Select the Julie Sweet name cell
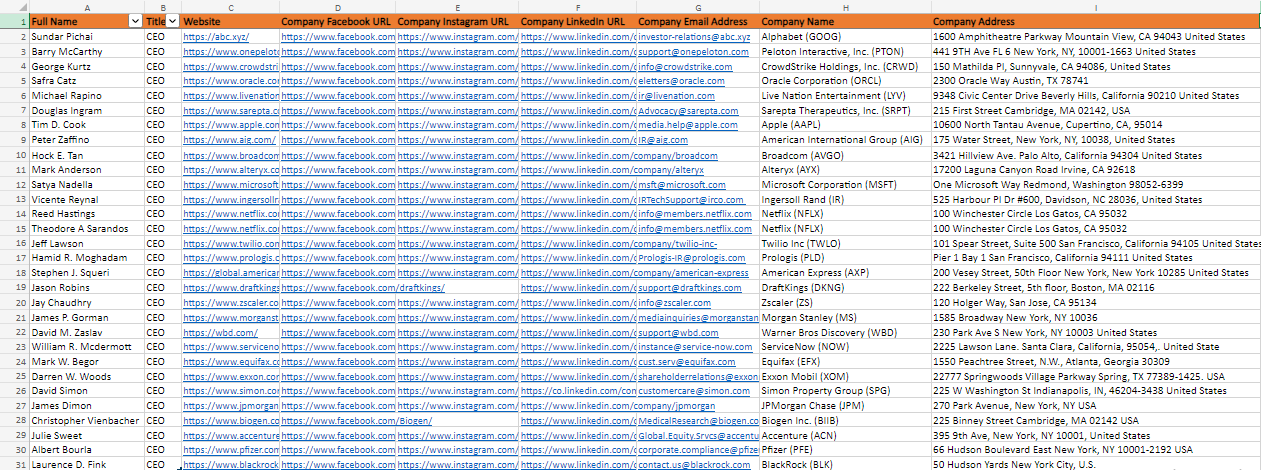The image size is (1261, 470). 86,436
